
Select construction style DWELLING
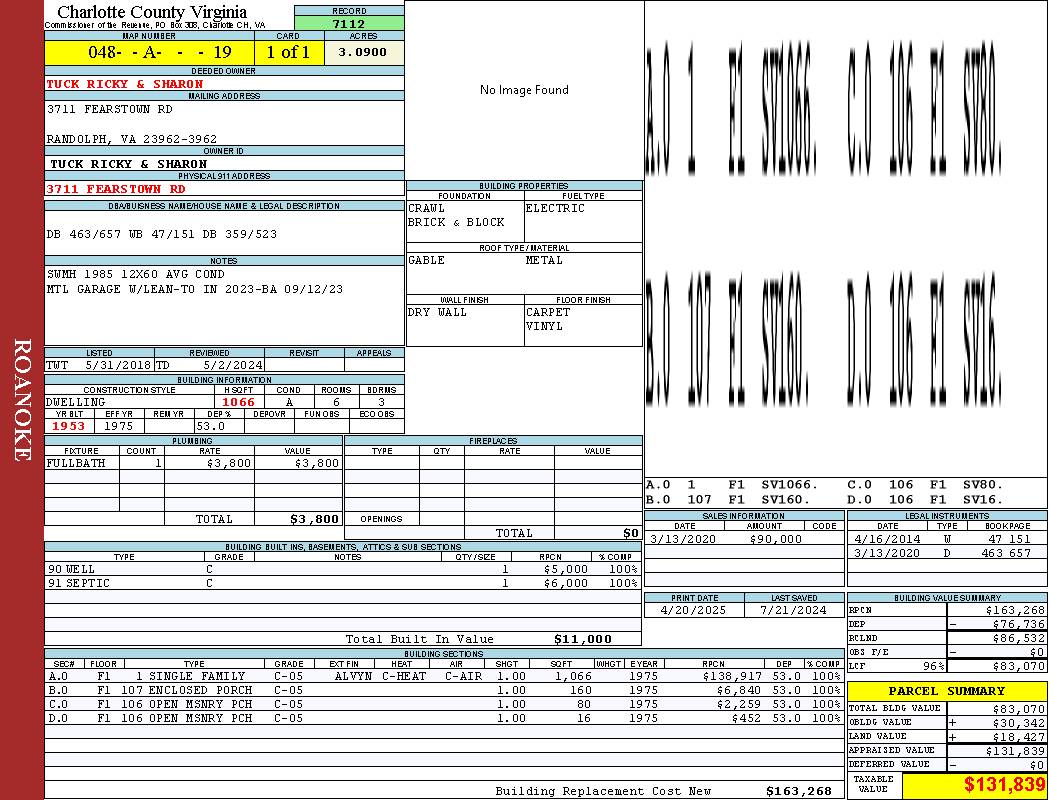(x=76, y=402)
